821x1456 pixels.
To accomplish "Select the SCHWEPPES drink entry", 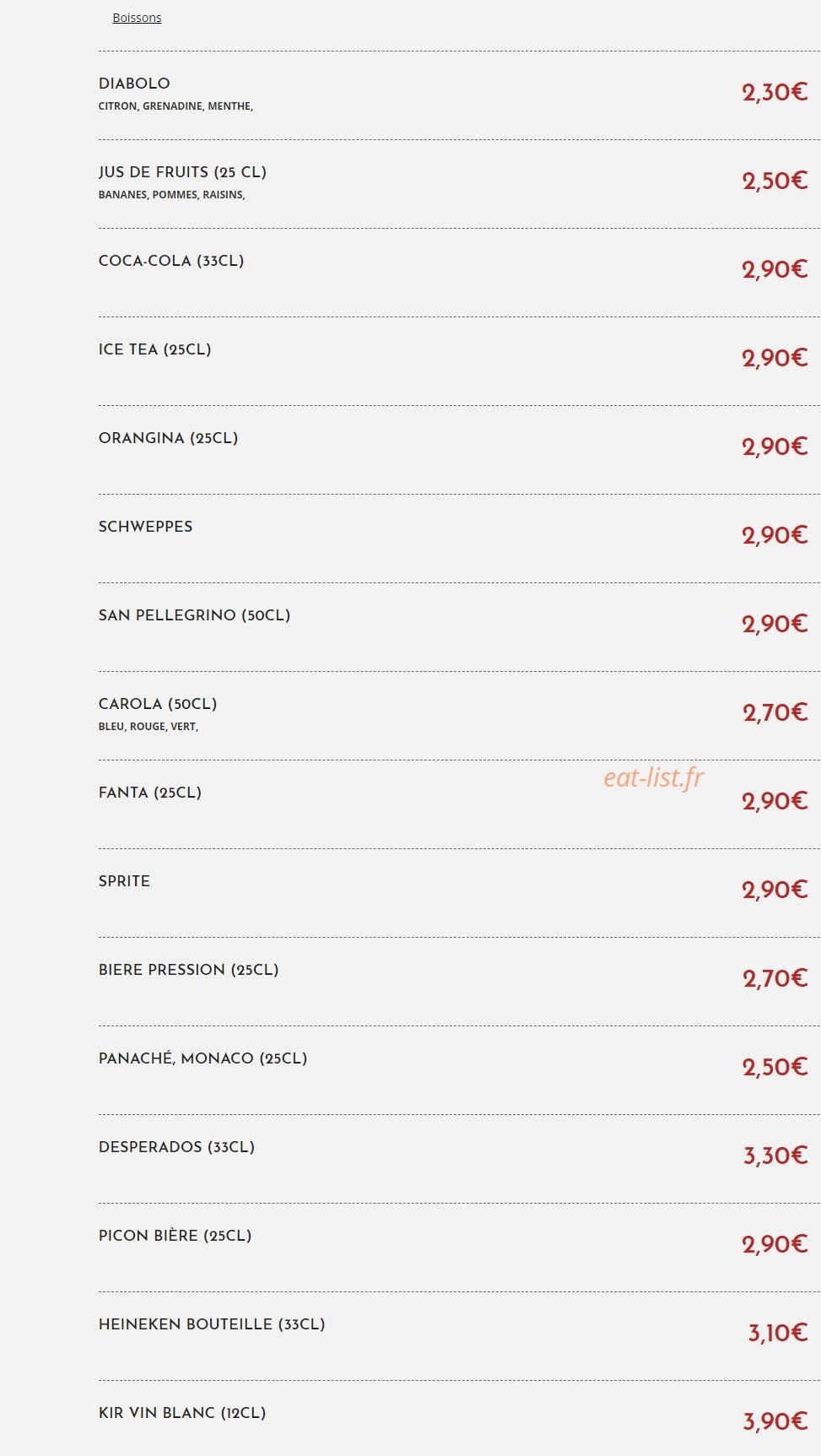I will pyautogui.click(x=145, y=527).
